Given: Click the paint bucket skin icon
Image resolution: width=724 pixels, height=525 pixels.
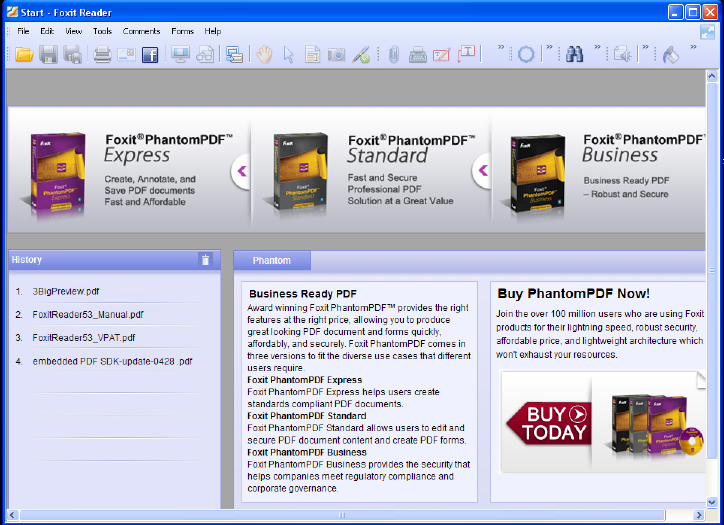Looking at the screenshot, I should (670, 55).
